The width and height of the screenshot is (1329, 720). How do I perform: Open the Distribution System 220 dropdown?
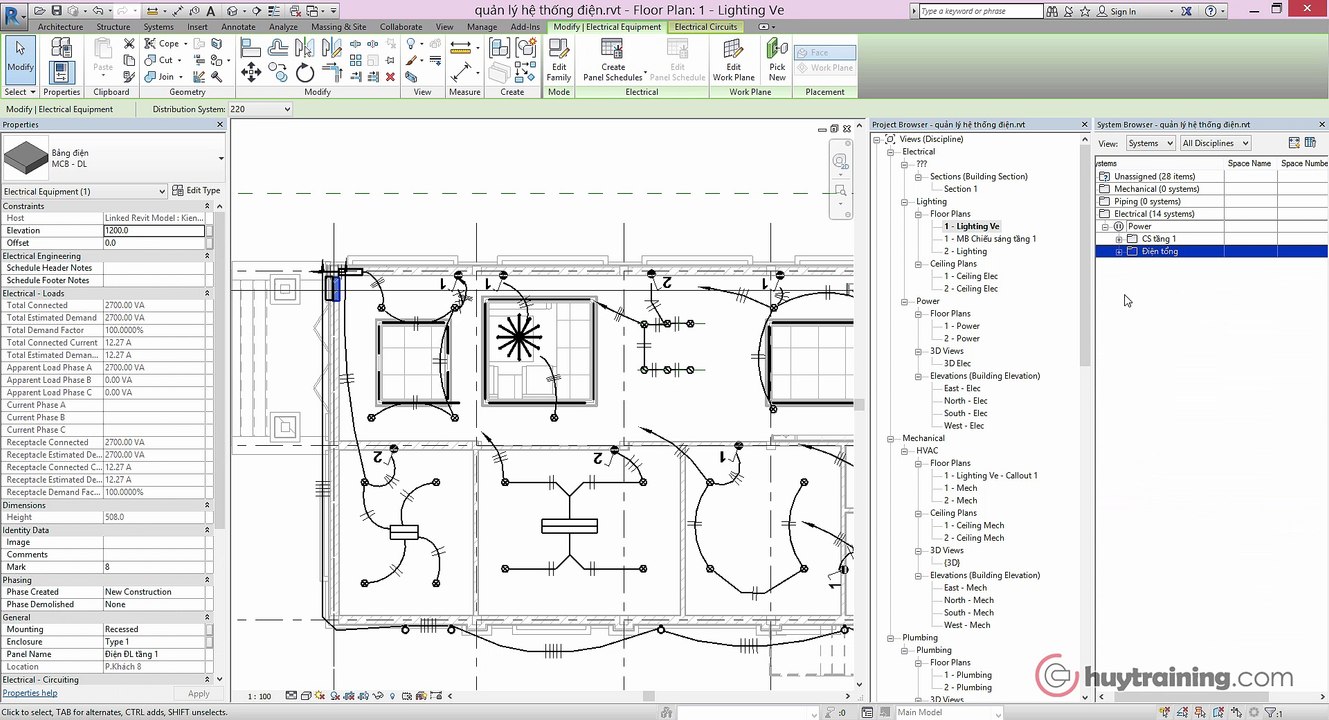260,109
